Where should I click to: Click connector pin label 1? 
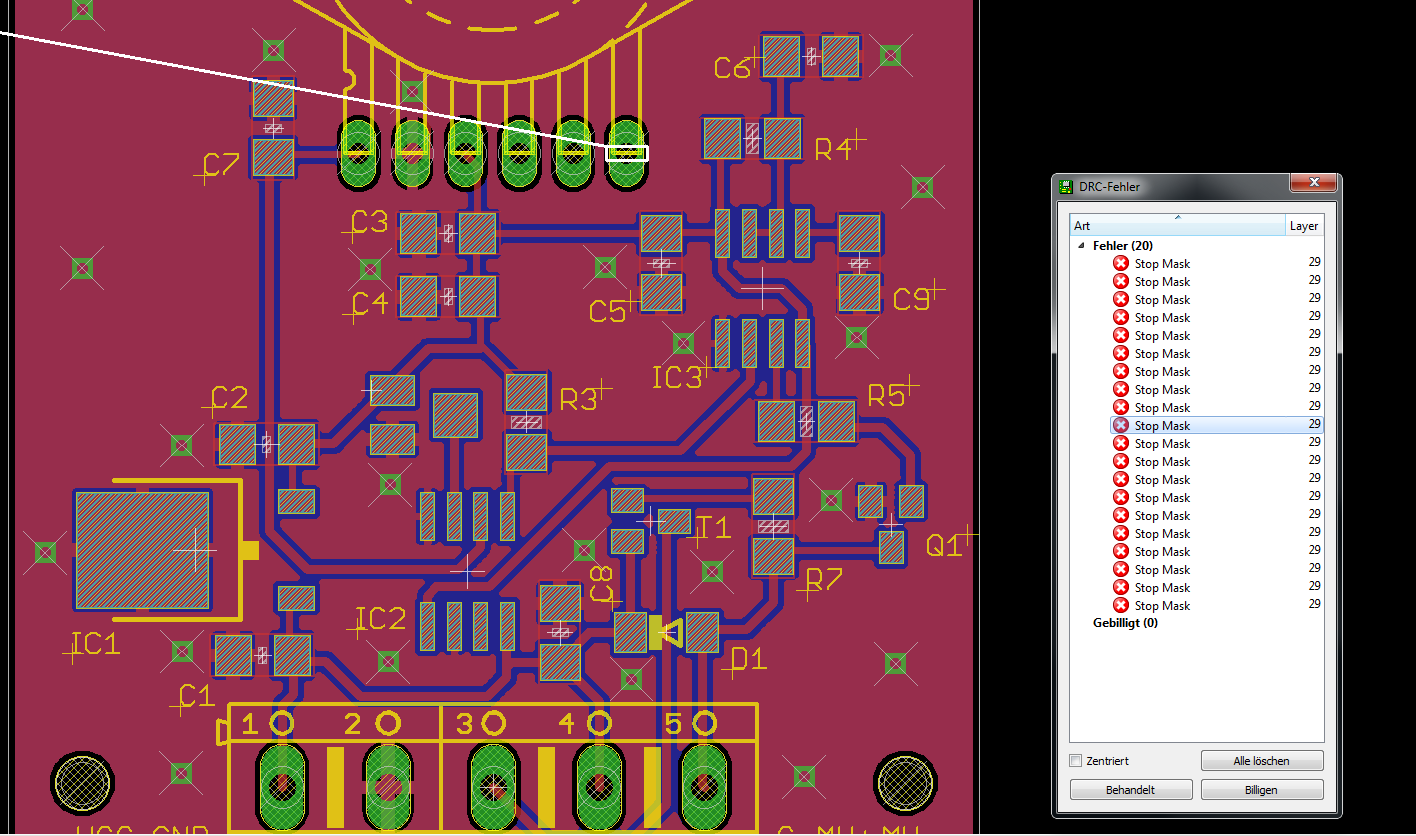(x=249, y=724)
